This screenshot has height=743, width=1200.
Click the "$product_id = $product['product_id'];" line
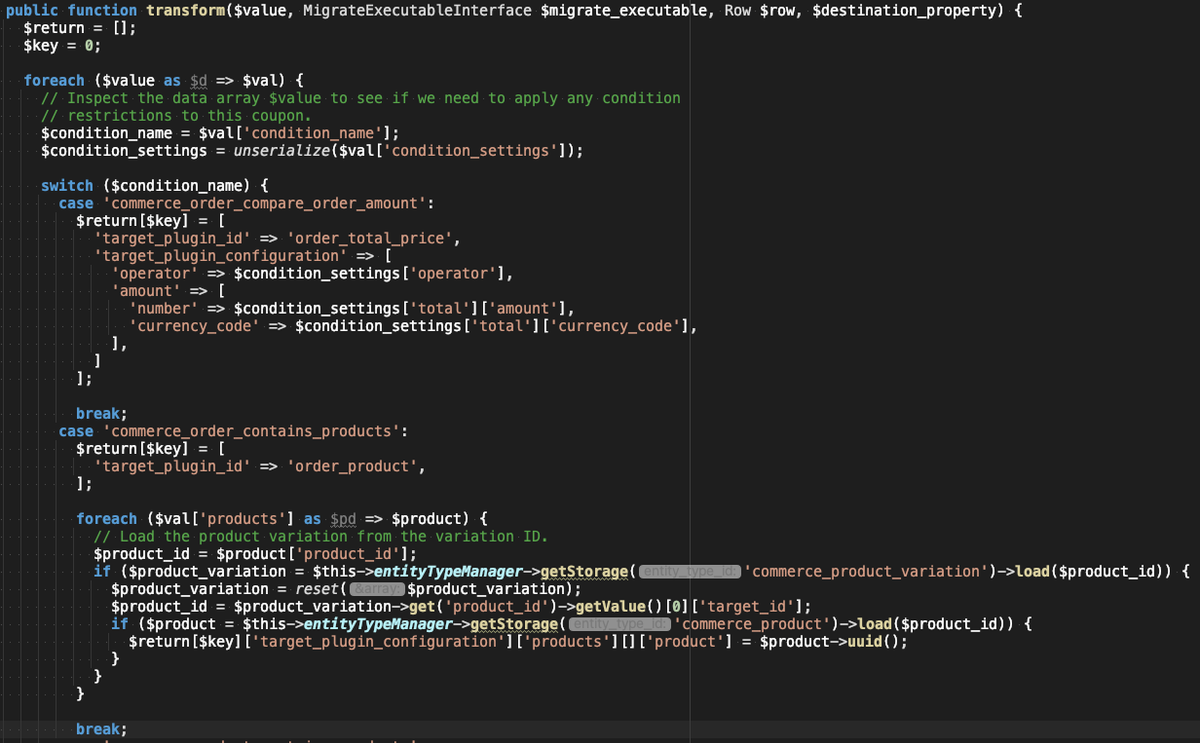pos(255,554)
